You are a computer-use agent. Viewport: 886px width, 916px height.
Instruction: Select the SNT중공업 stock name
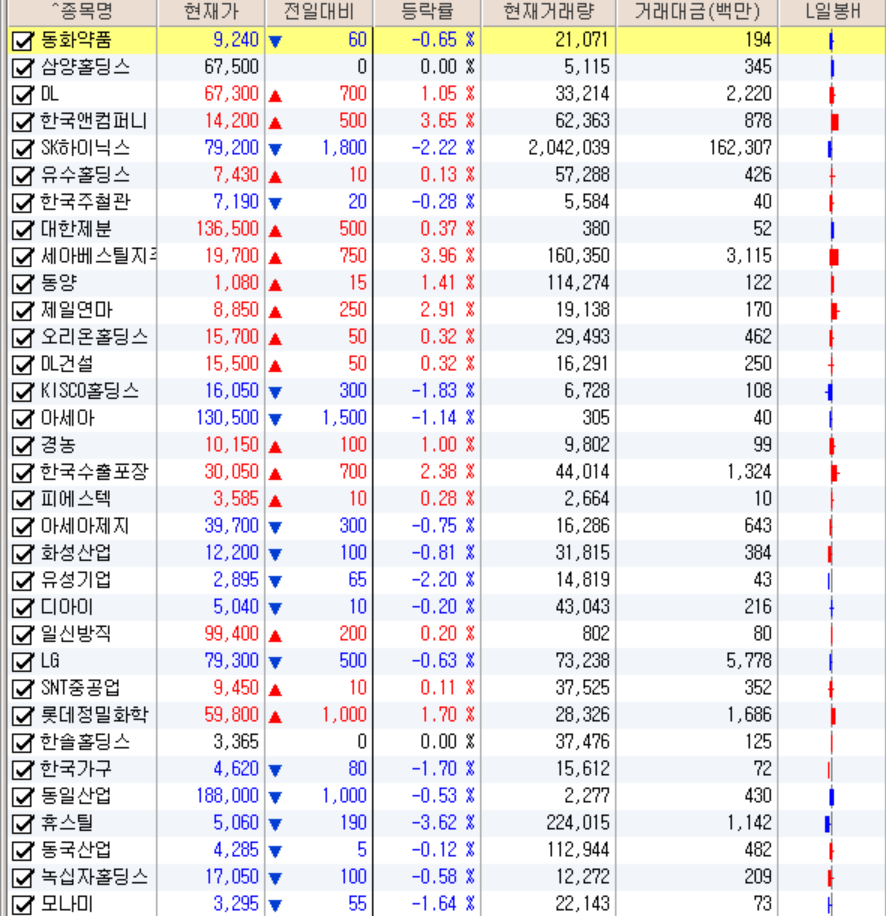[80, 688]
